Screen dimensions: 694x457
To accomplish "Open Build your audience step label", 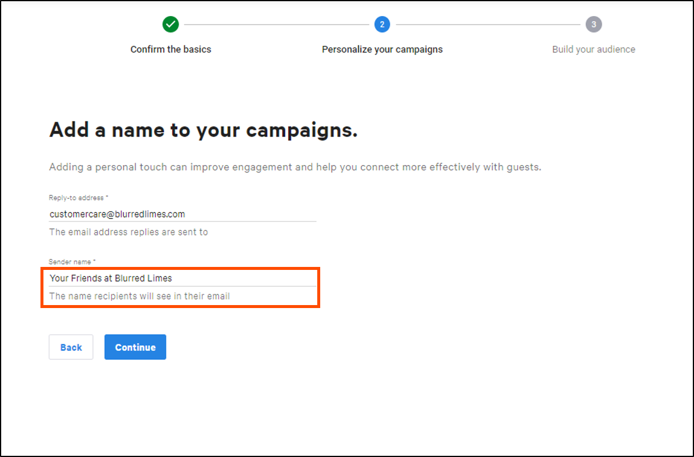I will (x=594, y=49).
